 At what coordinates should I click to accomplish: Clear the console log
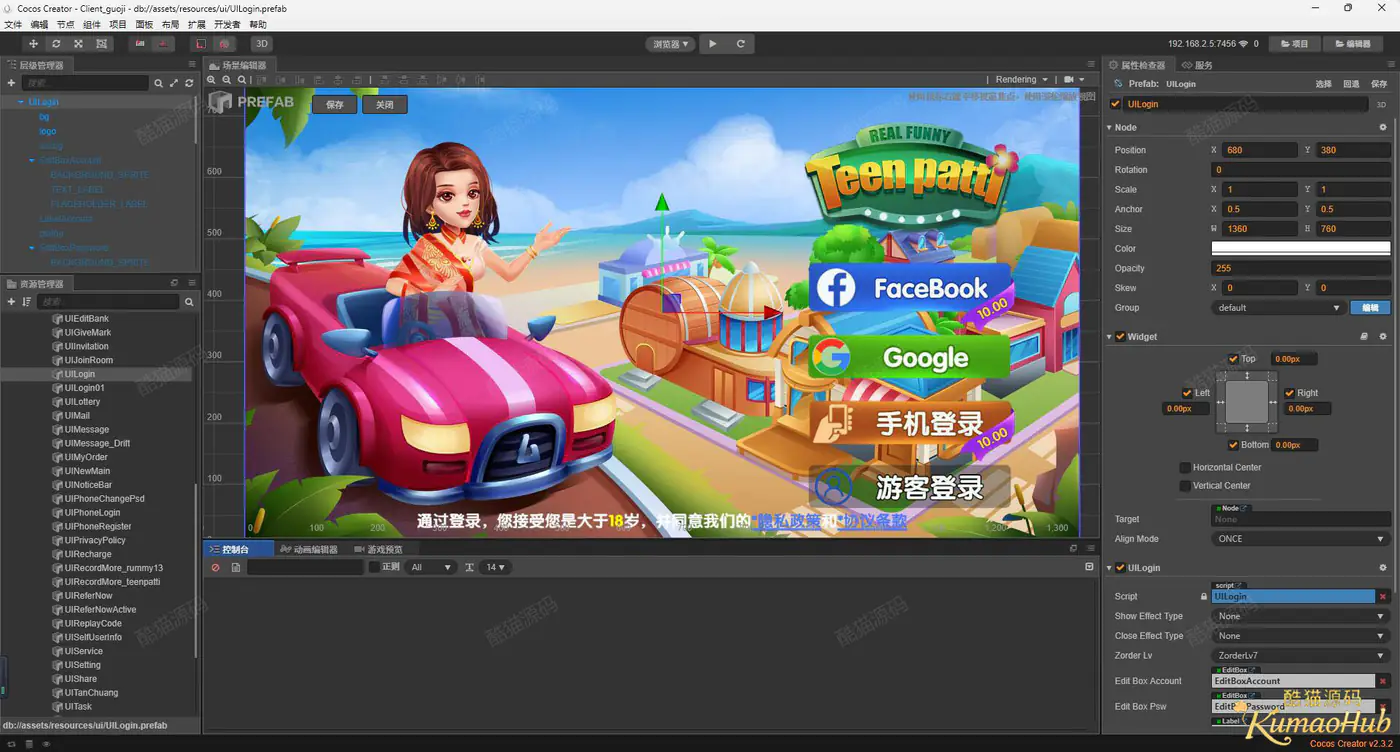(x=215, y=567)
